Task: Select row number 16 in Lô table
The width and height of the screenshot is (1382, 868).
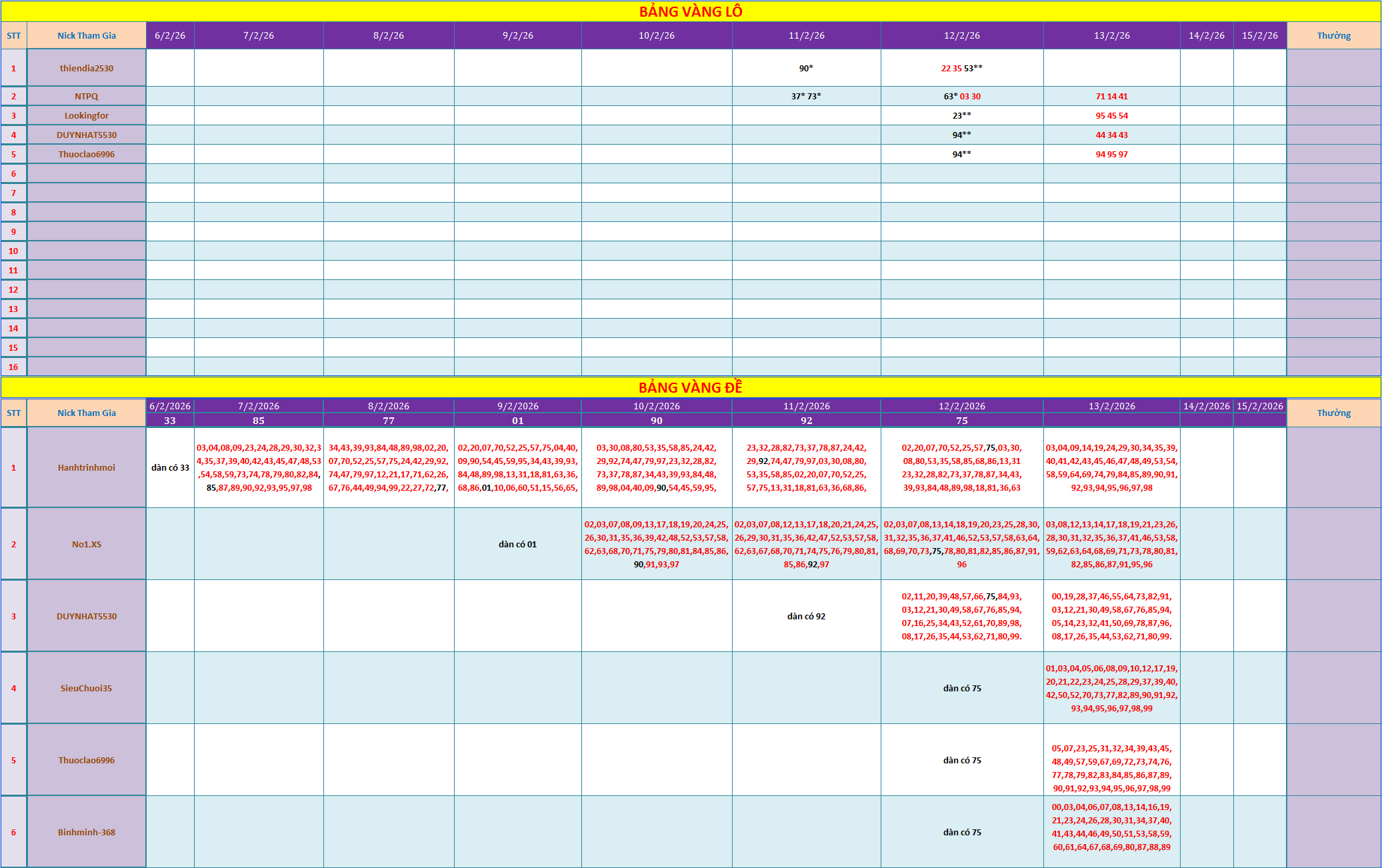Action: [x=13, y=367]
